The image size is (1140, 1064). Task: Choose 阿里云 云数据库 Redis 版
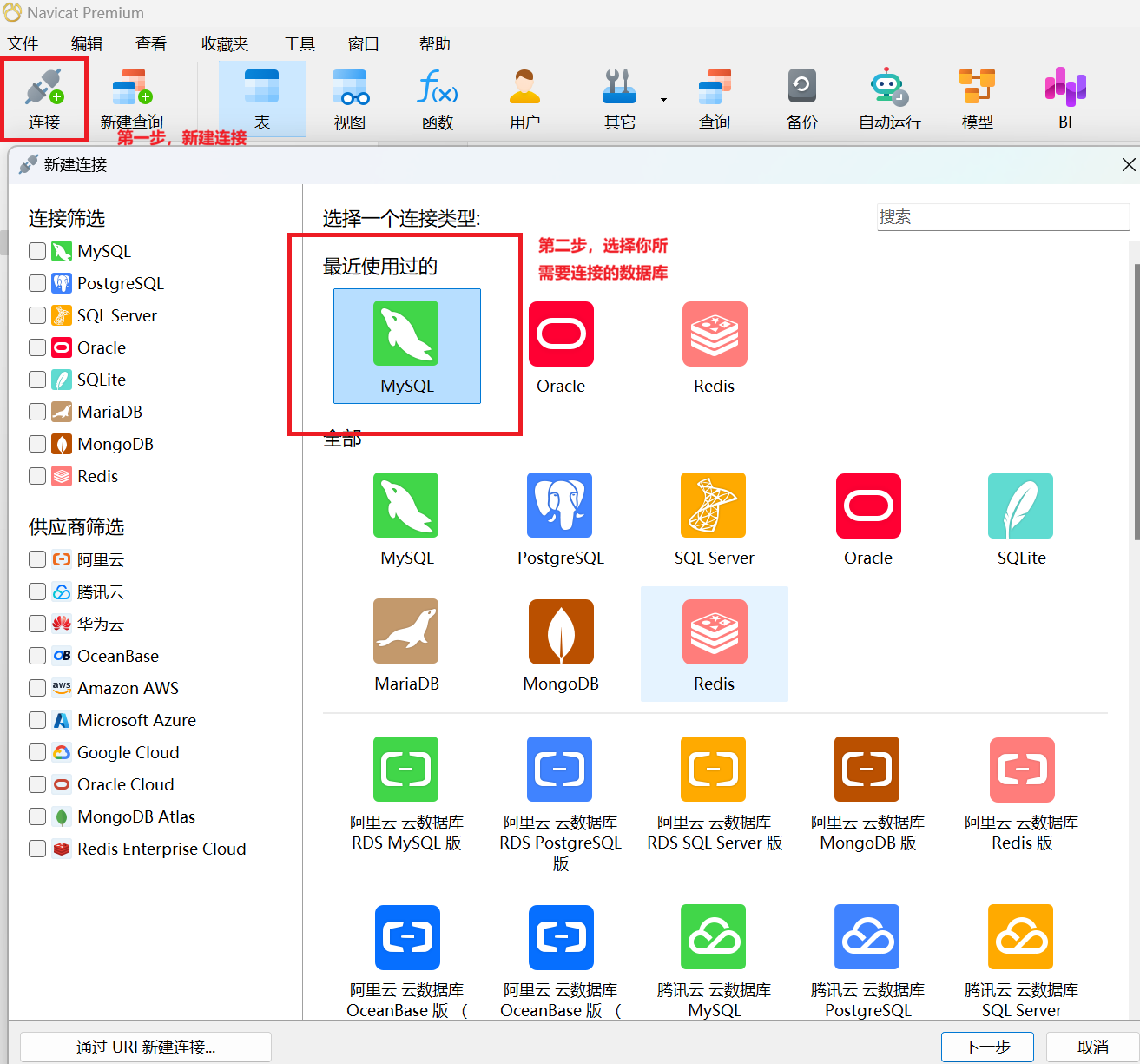click(1022, 795)
